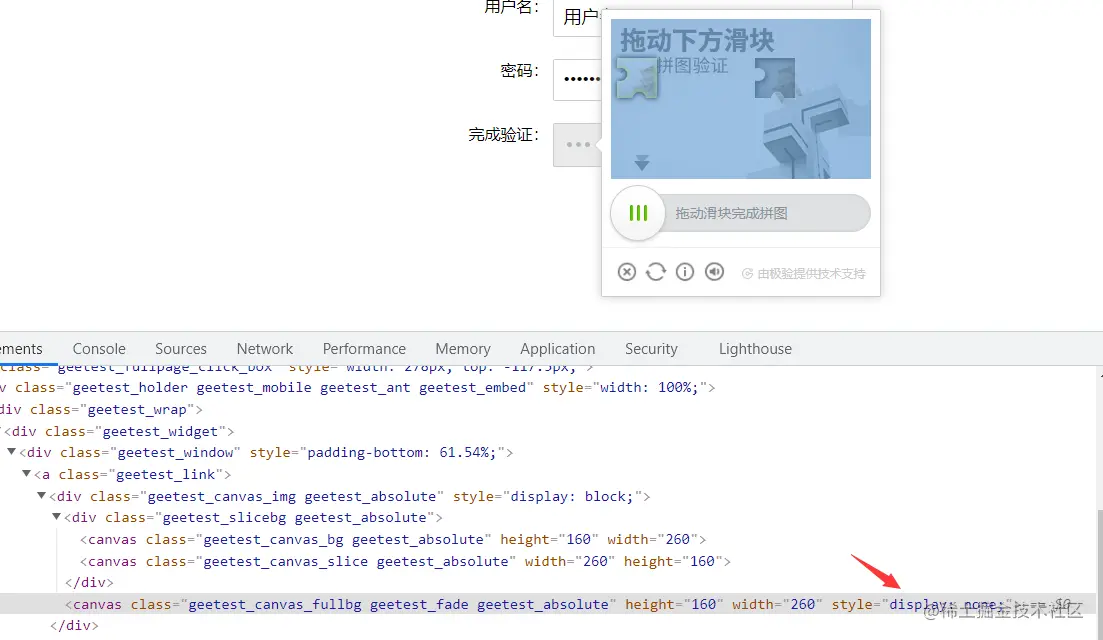
Task: Click the password input field
Action: click(580, 79)
